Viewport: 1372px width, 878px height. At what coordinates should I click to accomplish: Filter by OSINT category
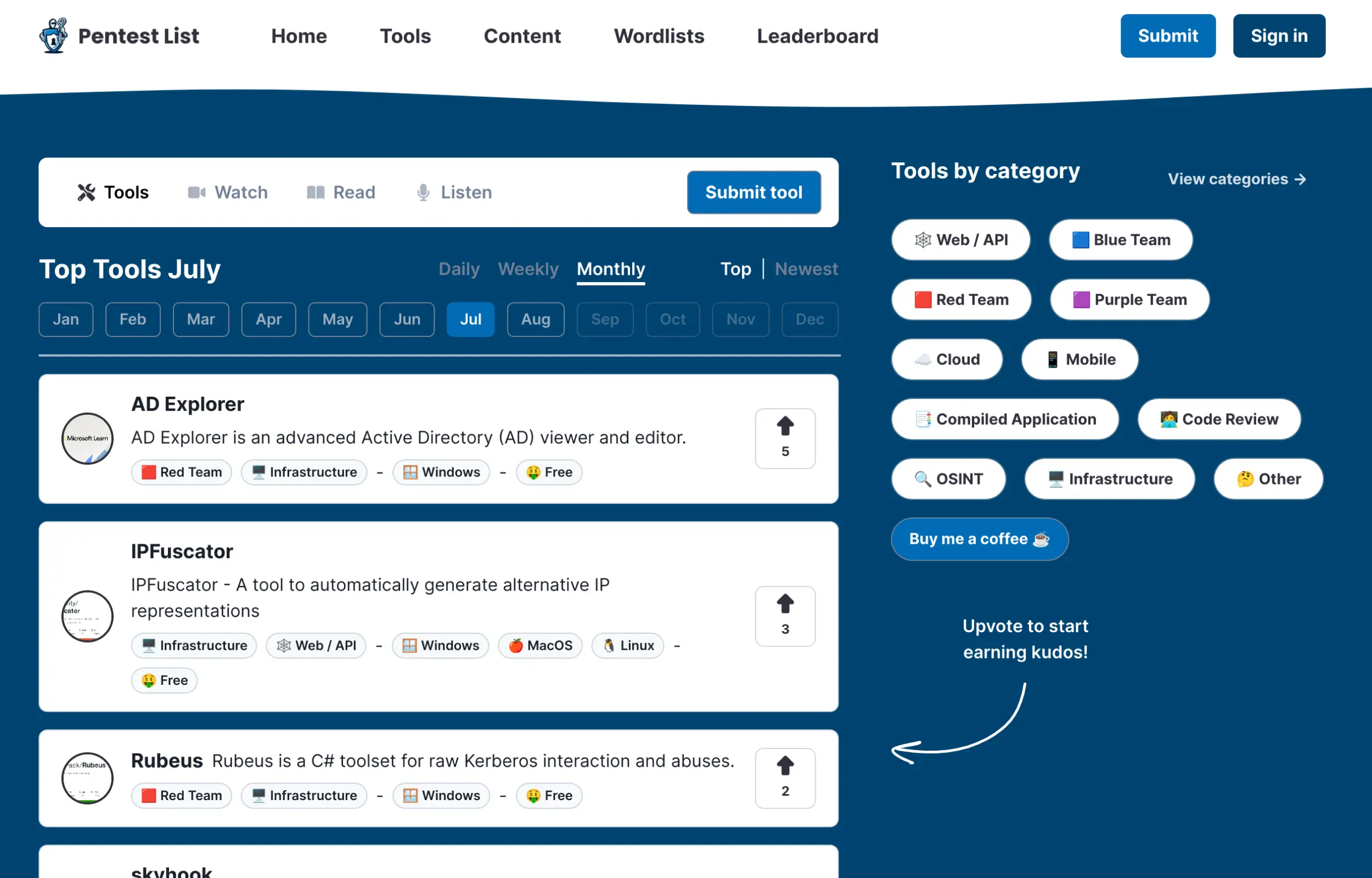pyautogui.click(x=948, y=479)
